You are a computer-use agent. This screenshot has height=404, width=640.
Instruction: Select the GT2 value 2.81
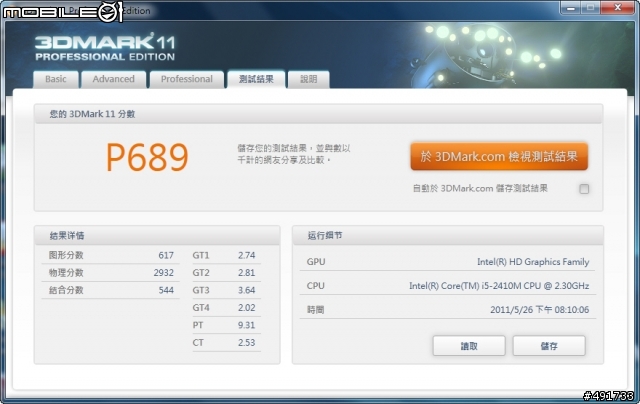pos(247,273)
